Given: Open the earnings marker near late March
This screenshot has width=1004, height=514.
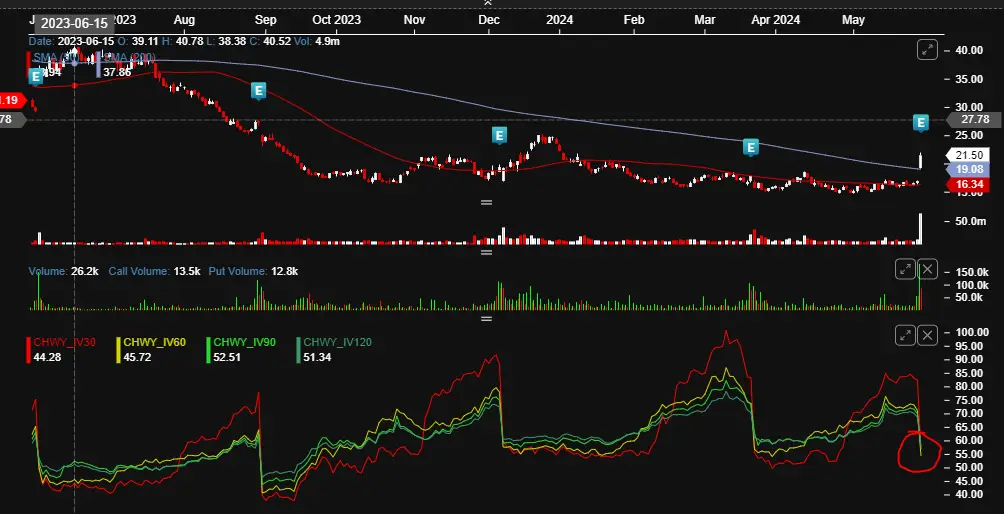Looking at the screenshot, I should (750, 147).
